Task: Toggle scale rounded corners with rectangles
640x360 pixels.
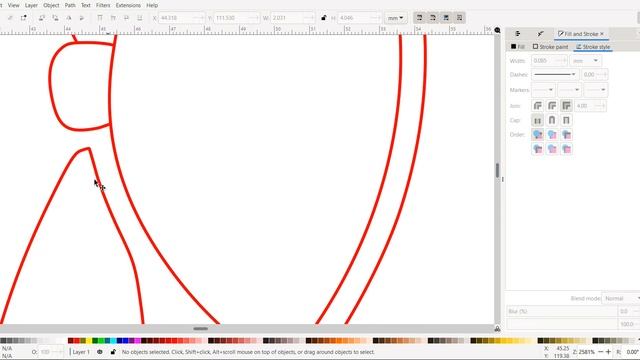Action: click(433, 18)
